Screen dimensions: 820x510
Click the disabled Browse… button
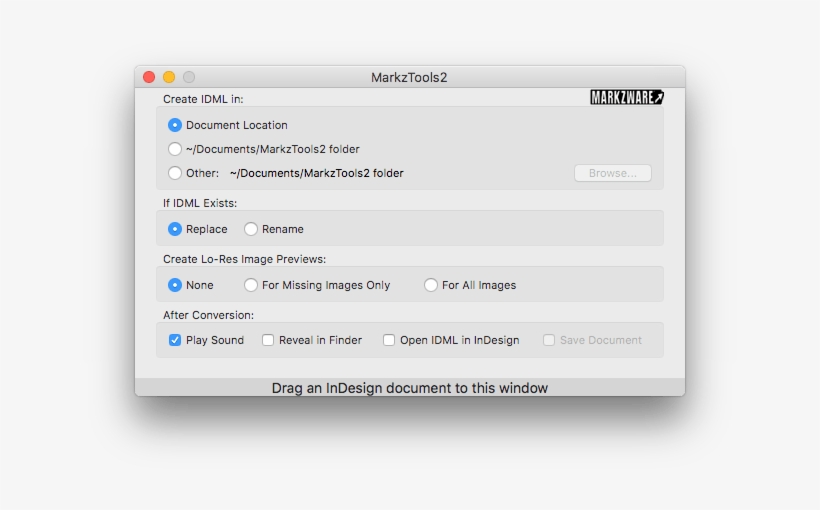coord(612,173)
